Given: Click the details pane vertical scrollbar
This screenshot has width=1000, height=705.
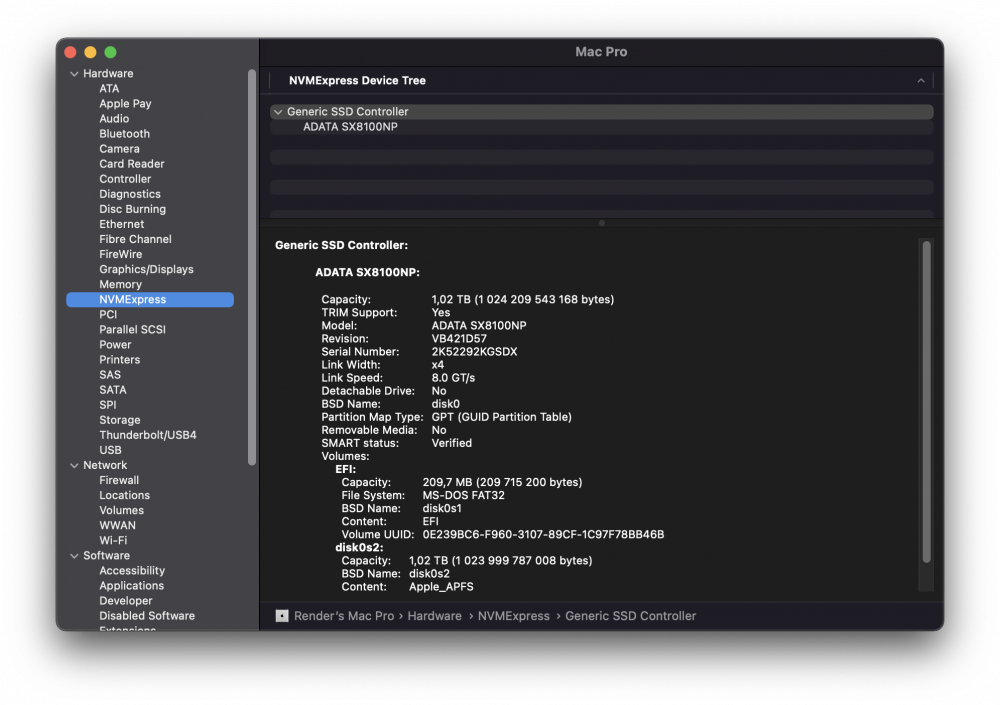Looking at the screenshot, I should pos(926,402).
